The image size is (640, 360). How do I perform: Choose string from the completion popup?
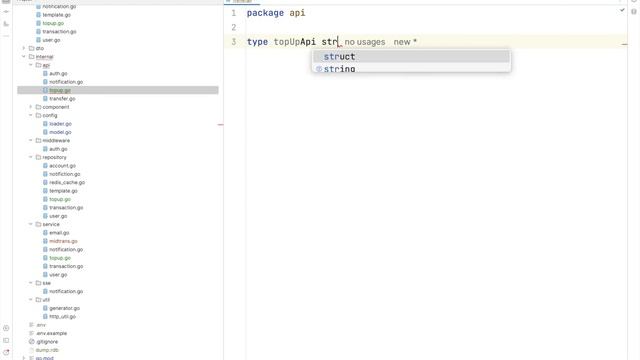click(411, 68)
